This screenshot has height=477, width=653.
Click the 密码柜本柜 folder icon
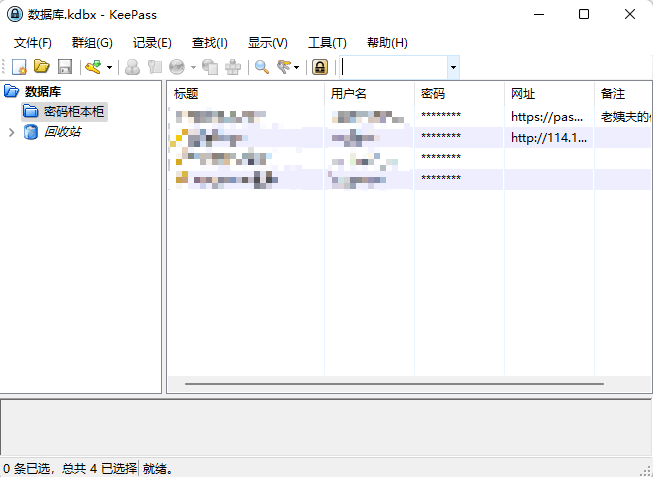coord(30,111)
